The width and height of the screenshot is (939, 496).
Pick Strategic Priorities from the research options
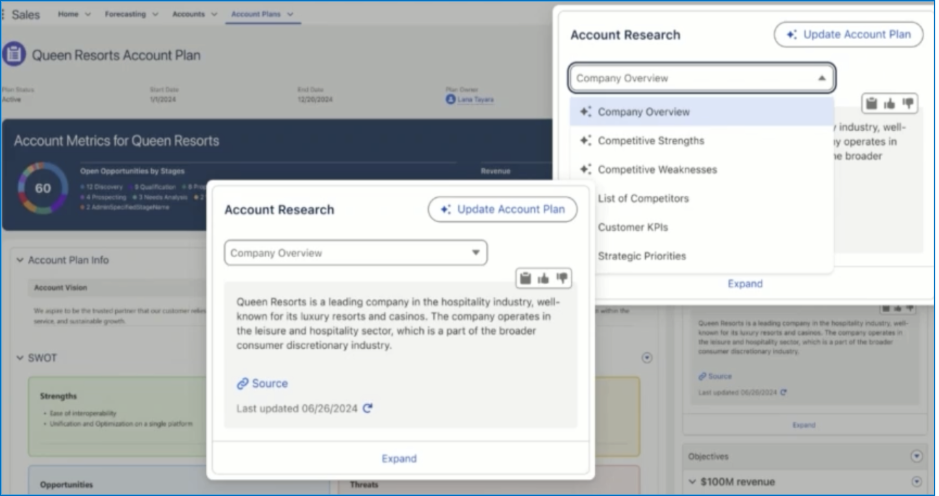pyautogui.click(x=641, y=256)
